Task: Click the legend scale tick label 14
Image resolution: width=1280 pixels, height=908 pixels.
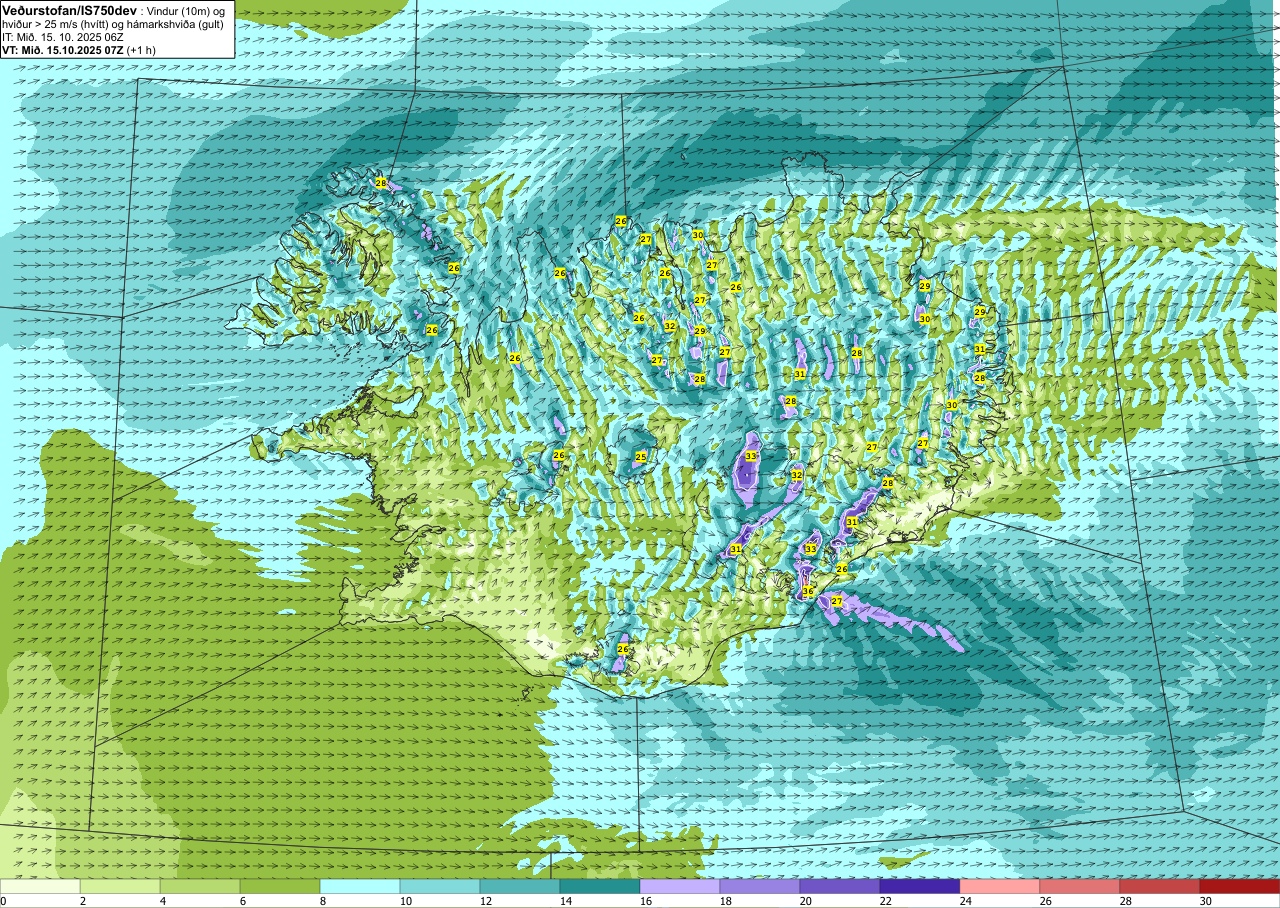Action: pyautogui.click(x=565, y=901)
